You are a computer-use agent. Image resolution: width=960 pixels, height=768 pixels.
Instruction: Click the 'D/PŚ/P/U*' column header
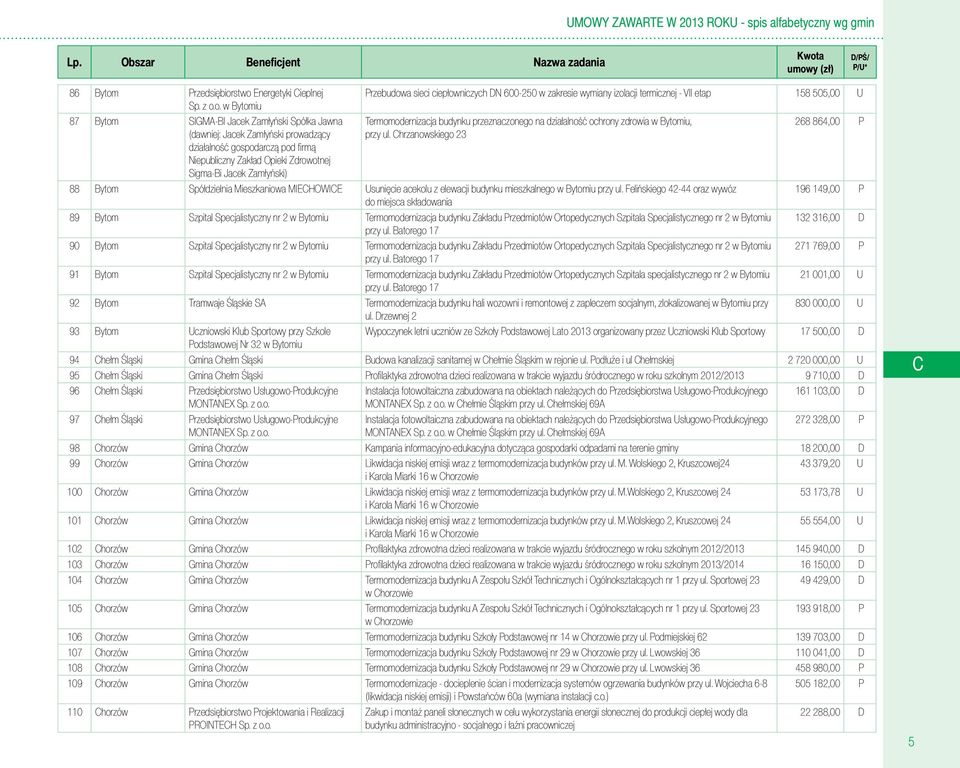pos(860,62)
